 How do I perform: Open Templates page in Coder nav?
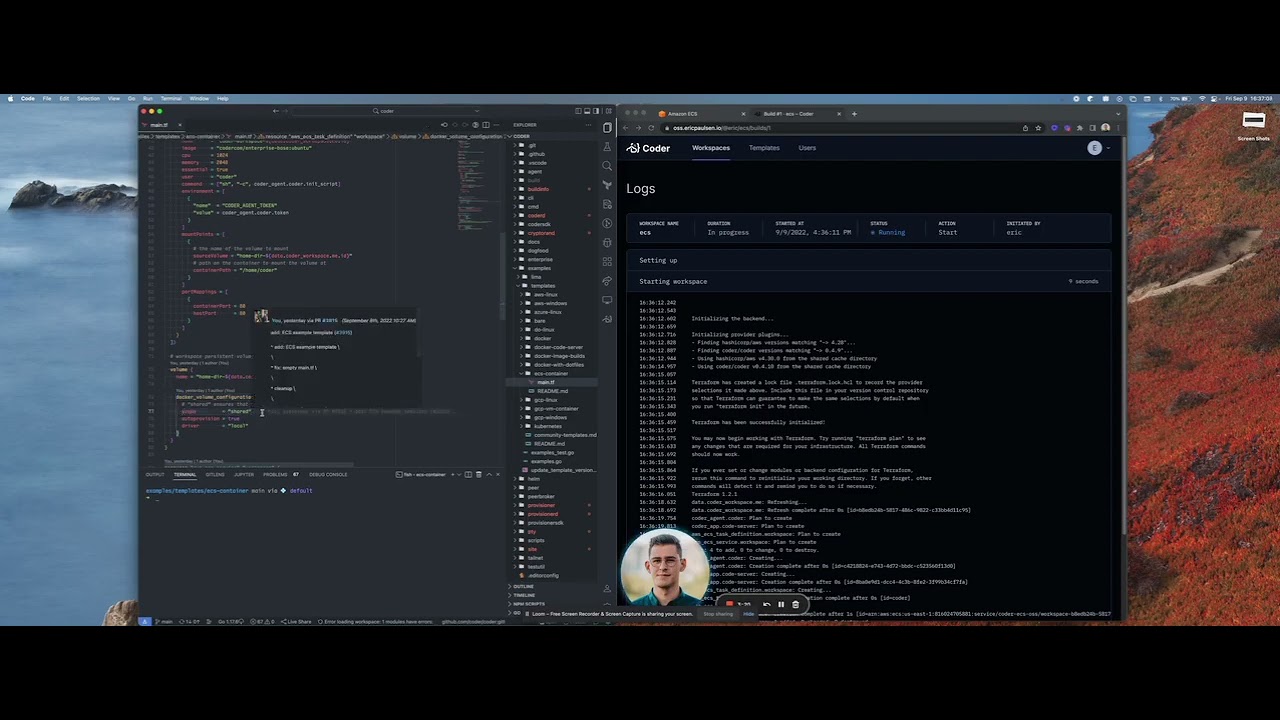coord(764,148)
